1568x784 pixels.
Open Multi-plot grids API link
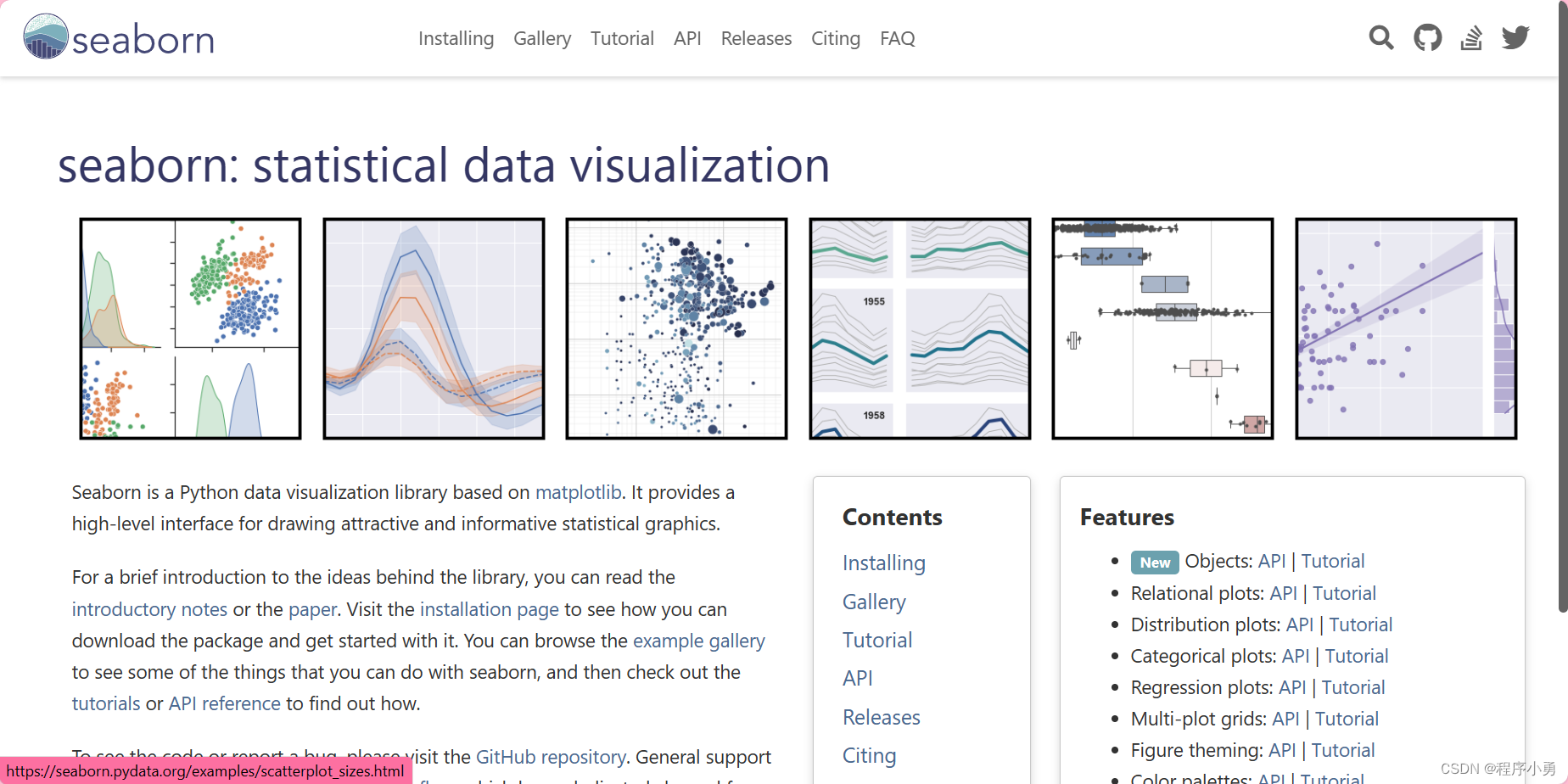(1286, 719)
